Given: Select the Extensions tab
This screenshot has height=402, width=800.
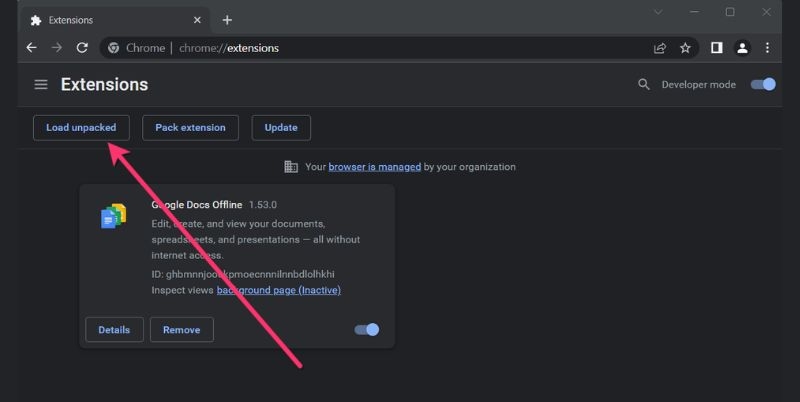Looking at the screenshot, I should tap(110, 19).
